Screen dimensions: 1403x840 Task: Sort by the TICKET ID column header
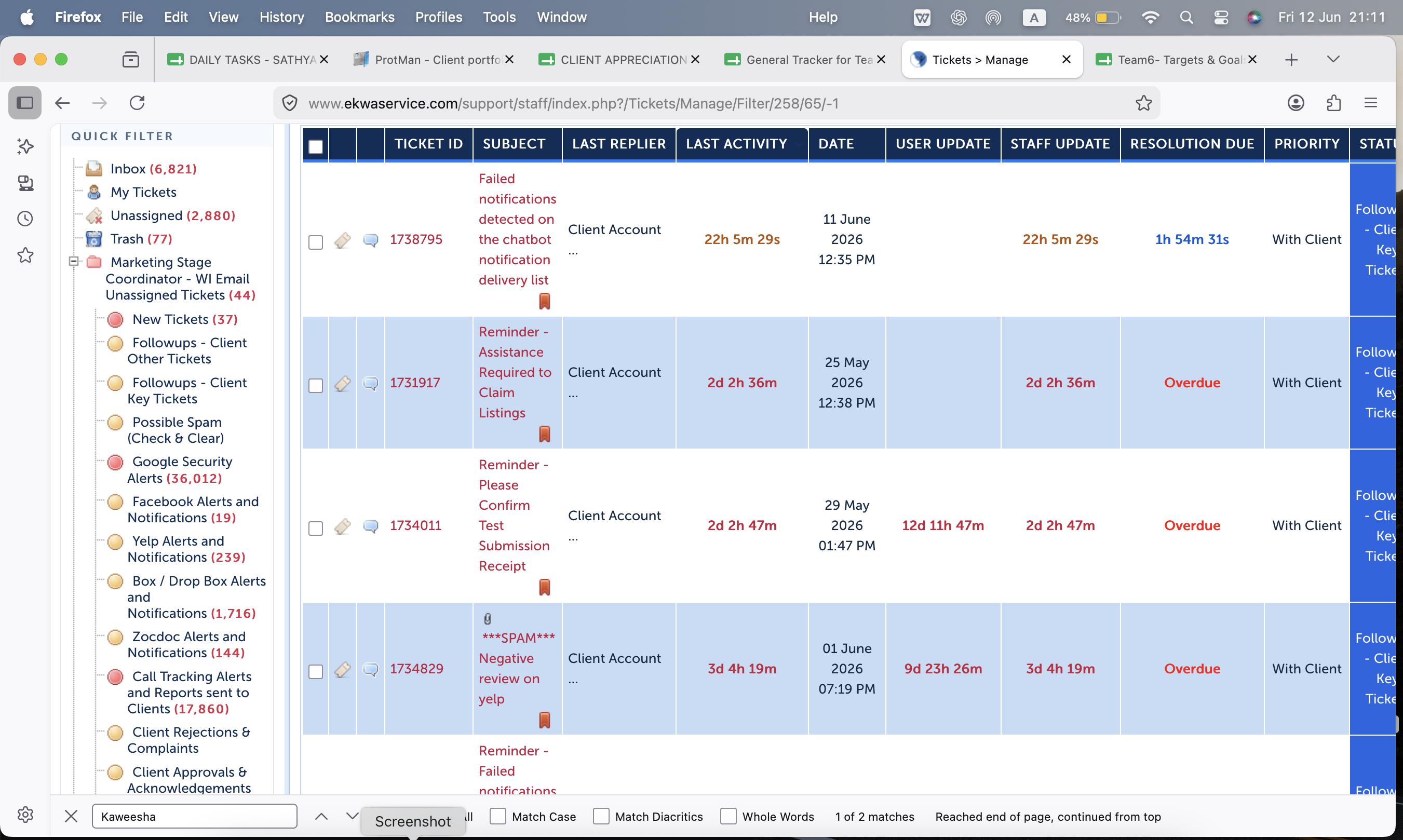point(428,144)
